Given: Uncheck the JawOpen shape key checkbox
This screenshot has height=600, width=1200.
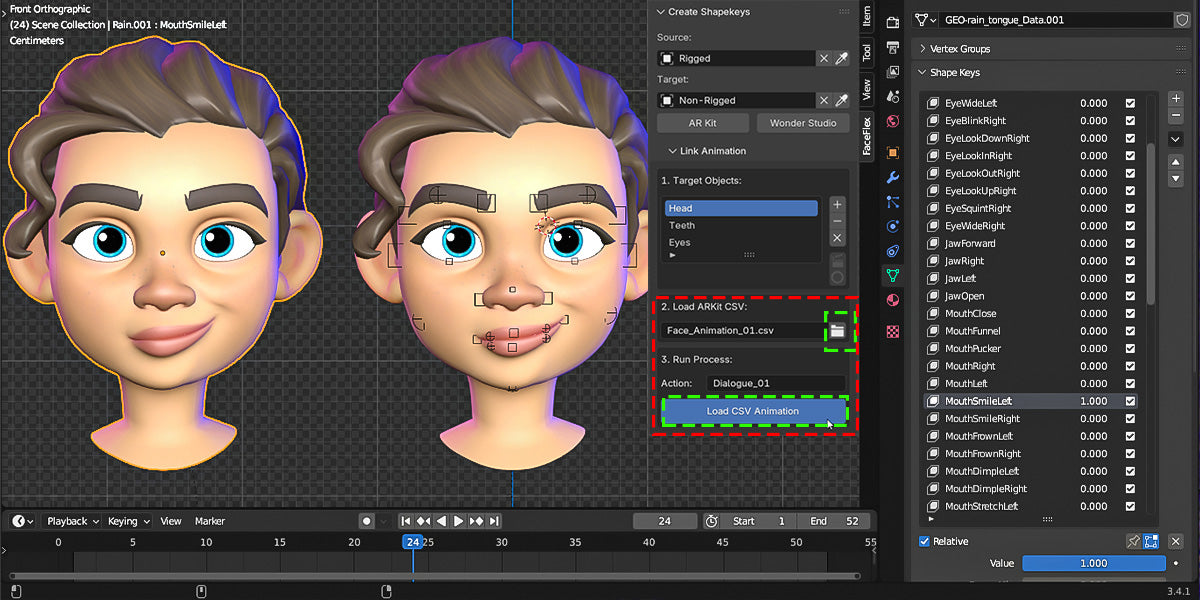Looking at the screenshot, I should pyautogui.click(x=1130, y=296).
